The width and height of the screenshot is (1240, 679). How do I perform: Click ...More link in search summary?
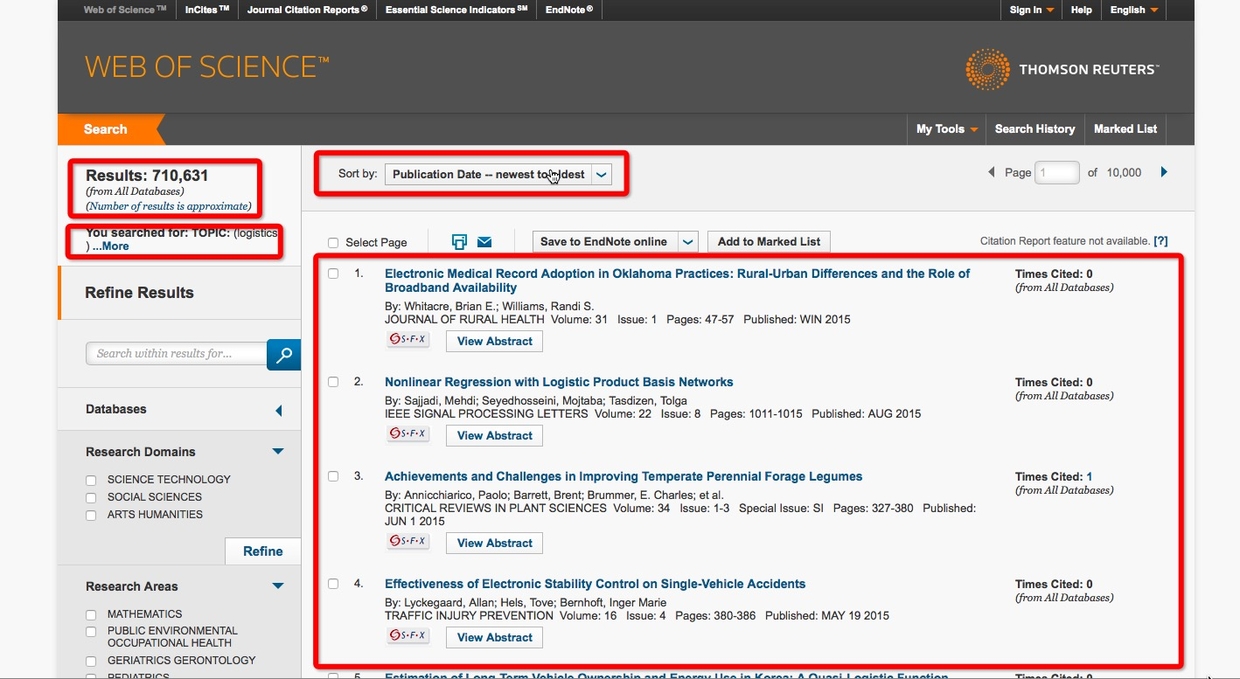[110, 246]
